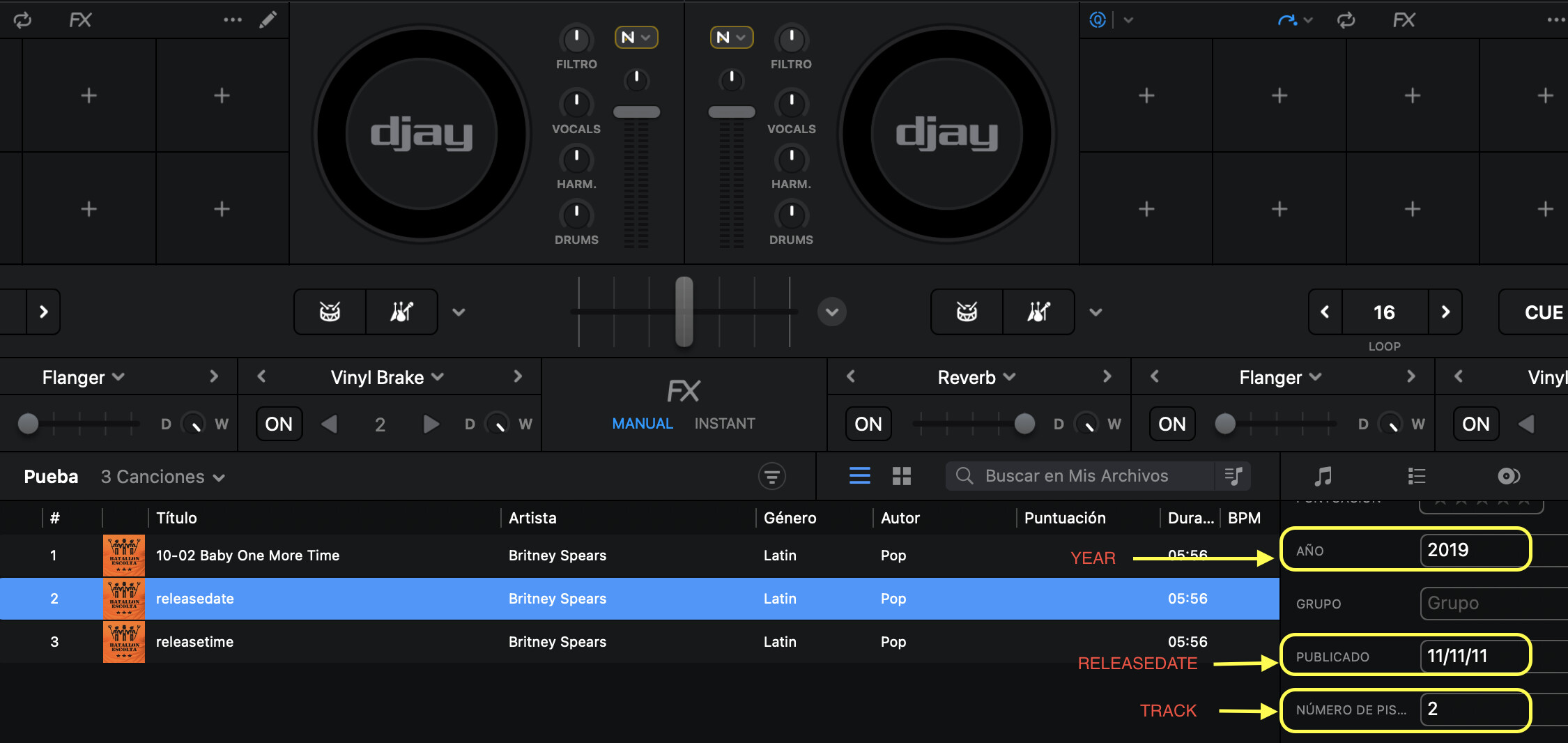1568x743 pixels.
Task: Click the pencil edit icon at top left
Action: 268,20
